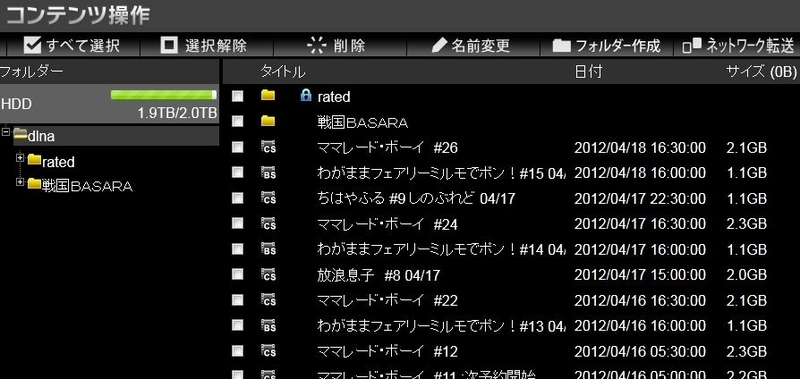Expand the rated folder in tree

click(x=20, y=158)
